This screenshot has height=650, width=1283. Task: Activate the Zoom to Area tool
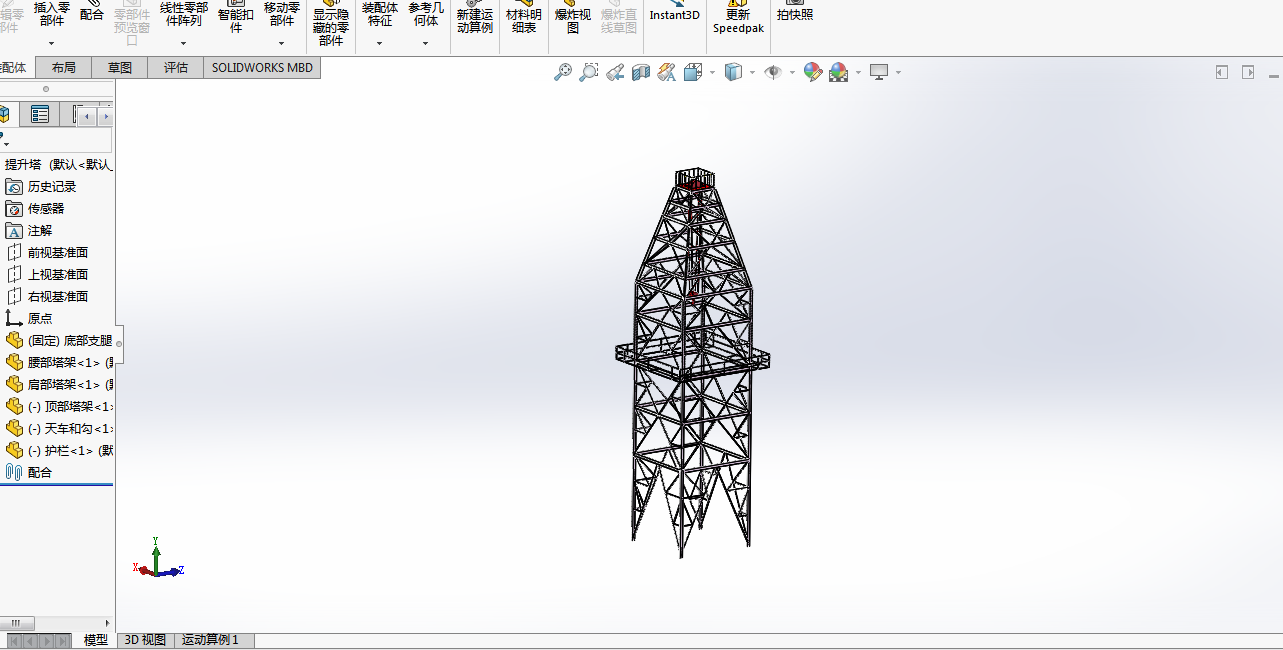tap(589, 72)
